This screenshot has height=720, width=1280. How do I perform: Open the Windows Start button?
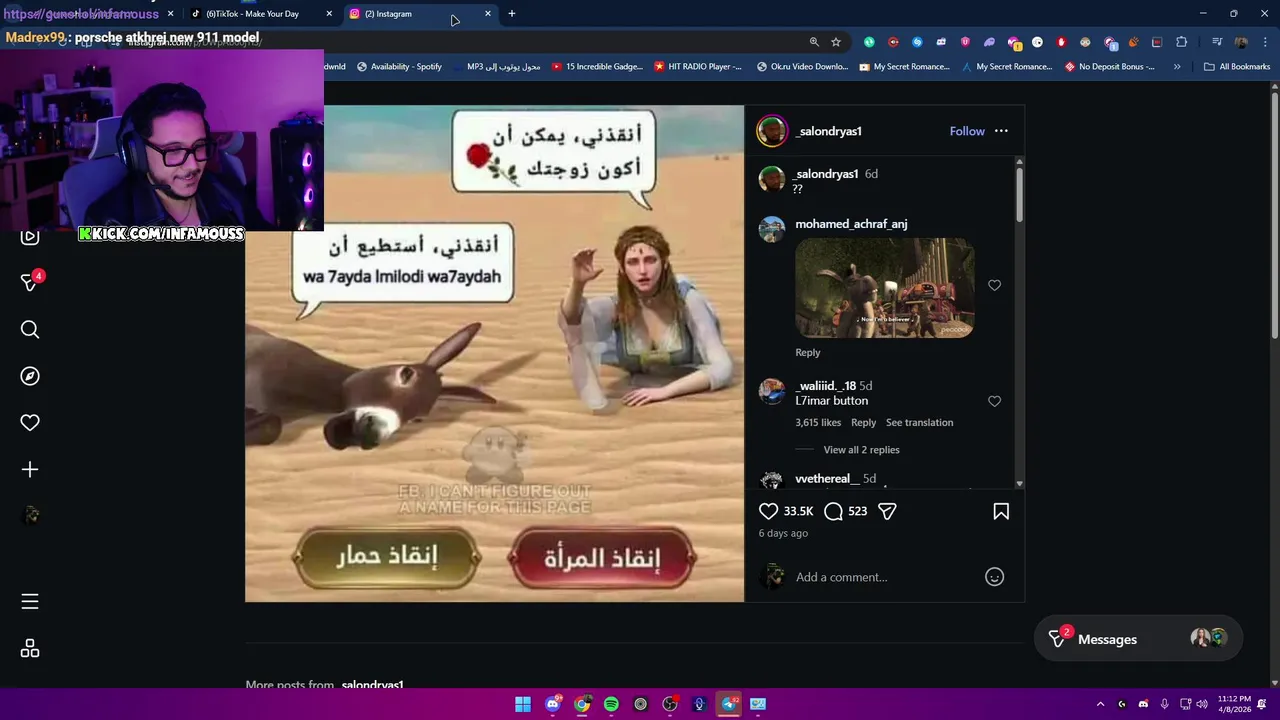point(523,704)
